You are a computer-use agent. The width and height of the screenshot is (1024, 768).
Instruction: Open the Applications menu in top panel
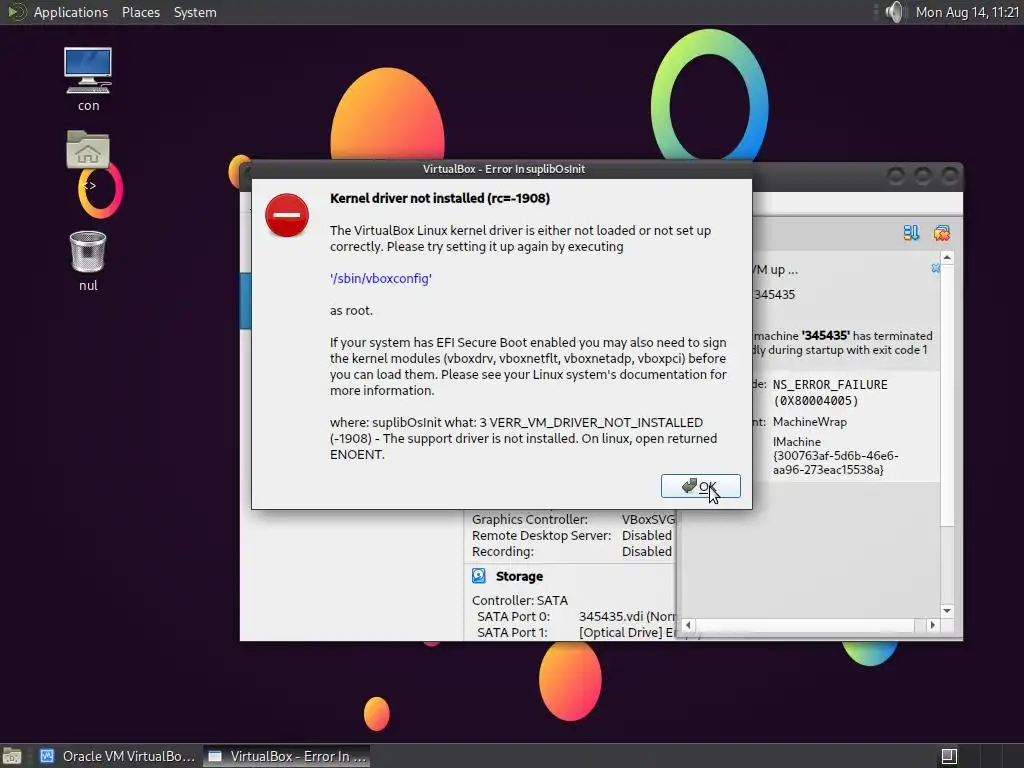point(71,12)
